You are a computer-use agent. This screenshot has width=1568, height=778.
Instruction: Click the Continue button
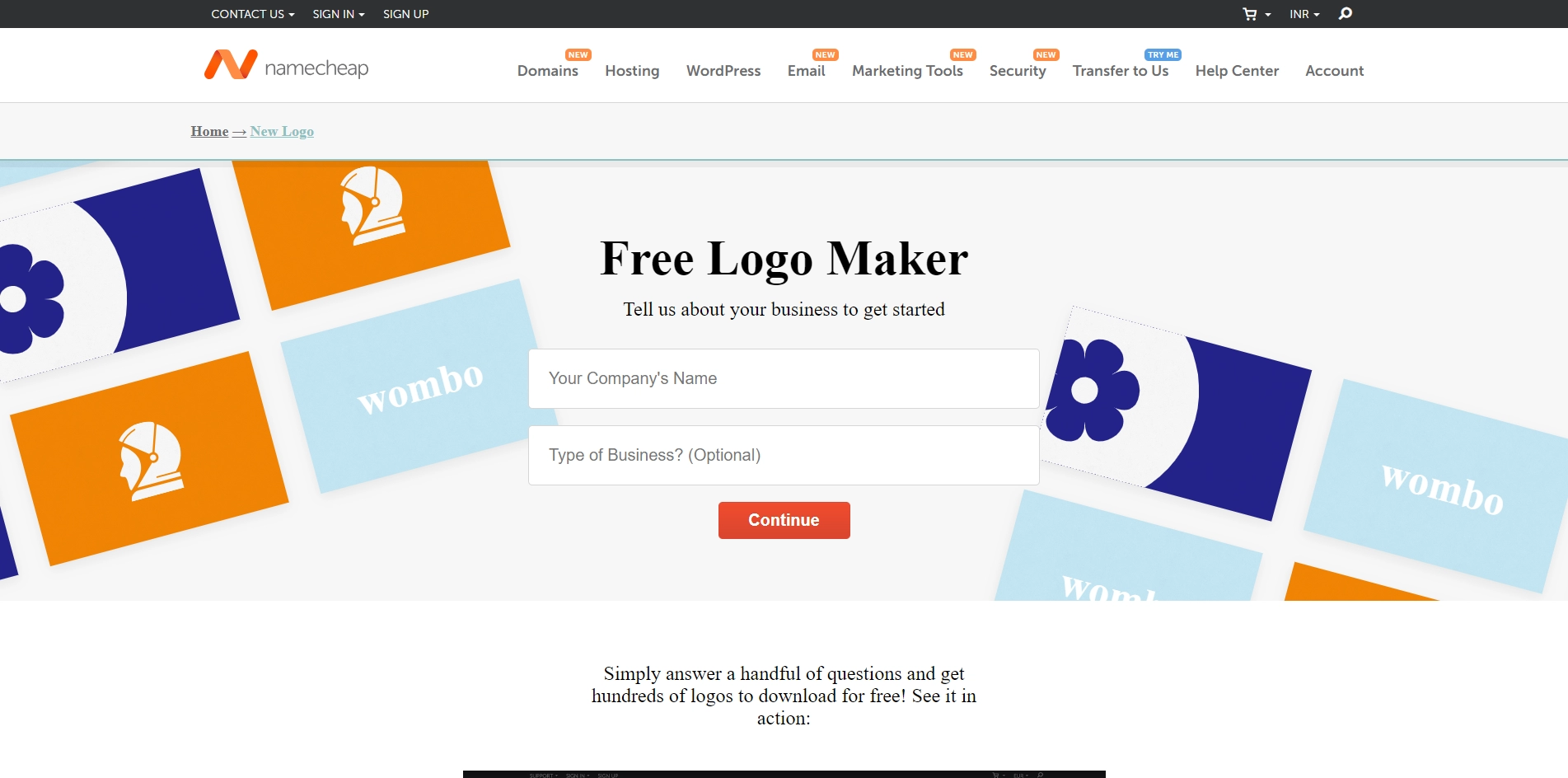coord(783,520)
